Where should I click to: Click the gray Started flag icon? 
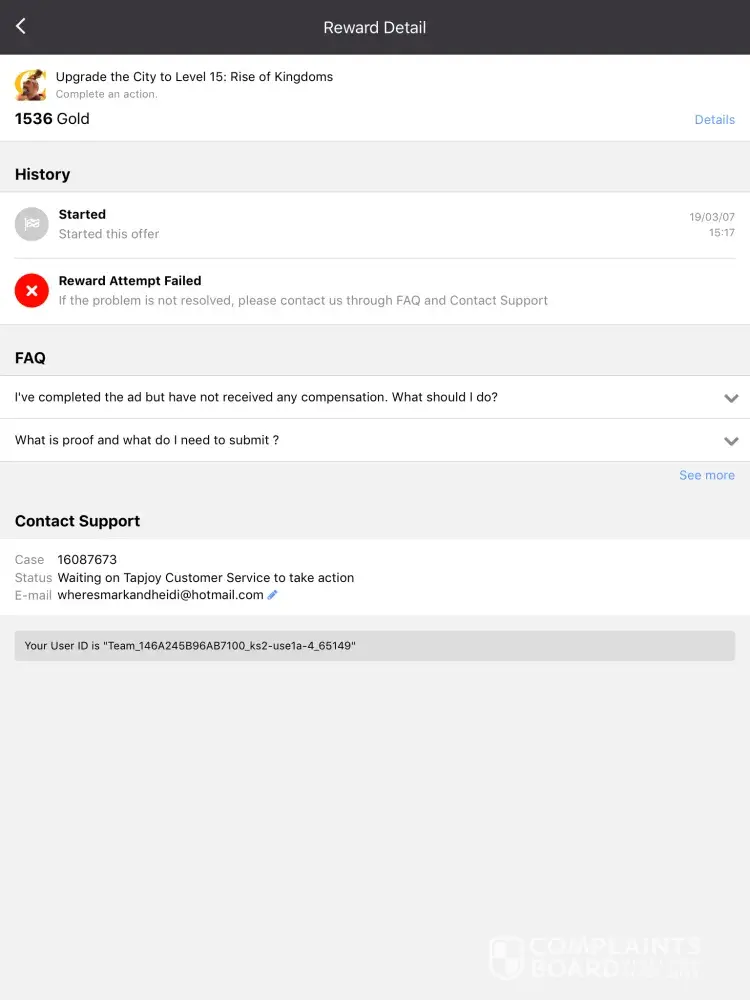coord(32,224)
